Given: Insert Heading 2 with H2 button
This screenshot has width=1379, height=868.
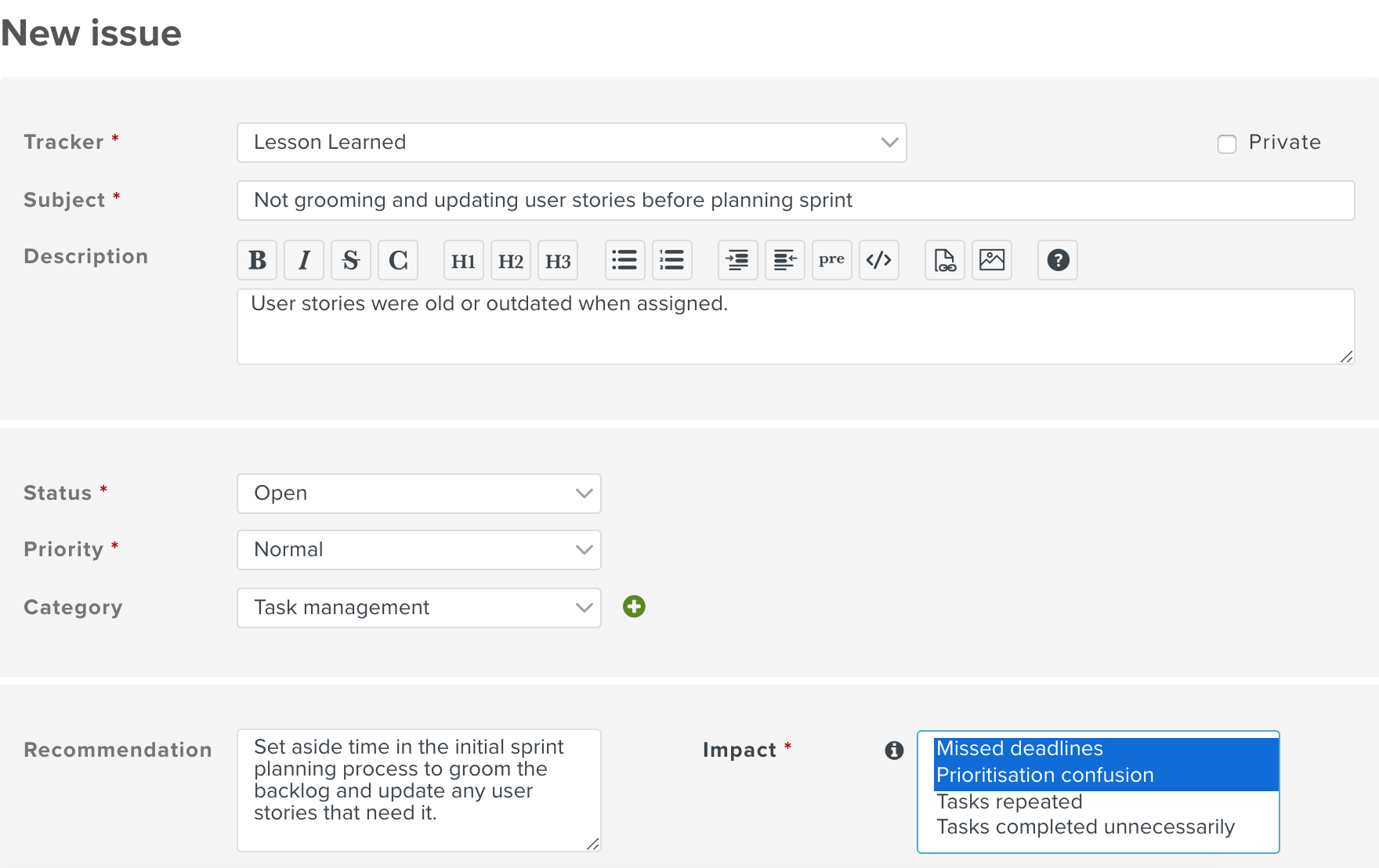Looking at the screenshot, I should [x=511, y=260].
